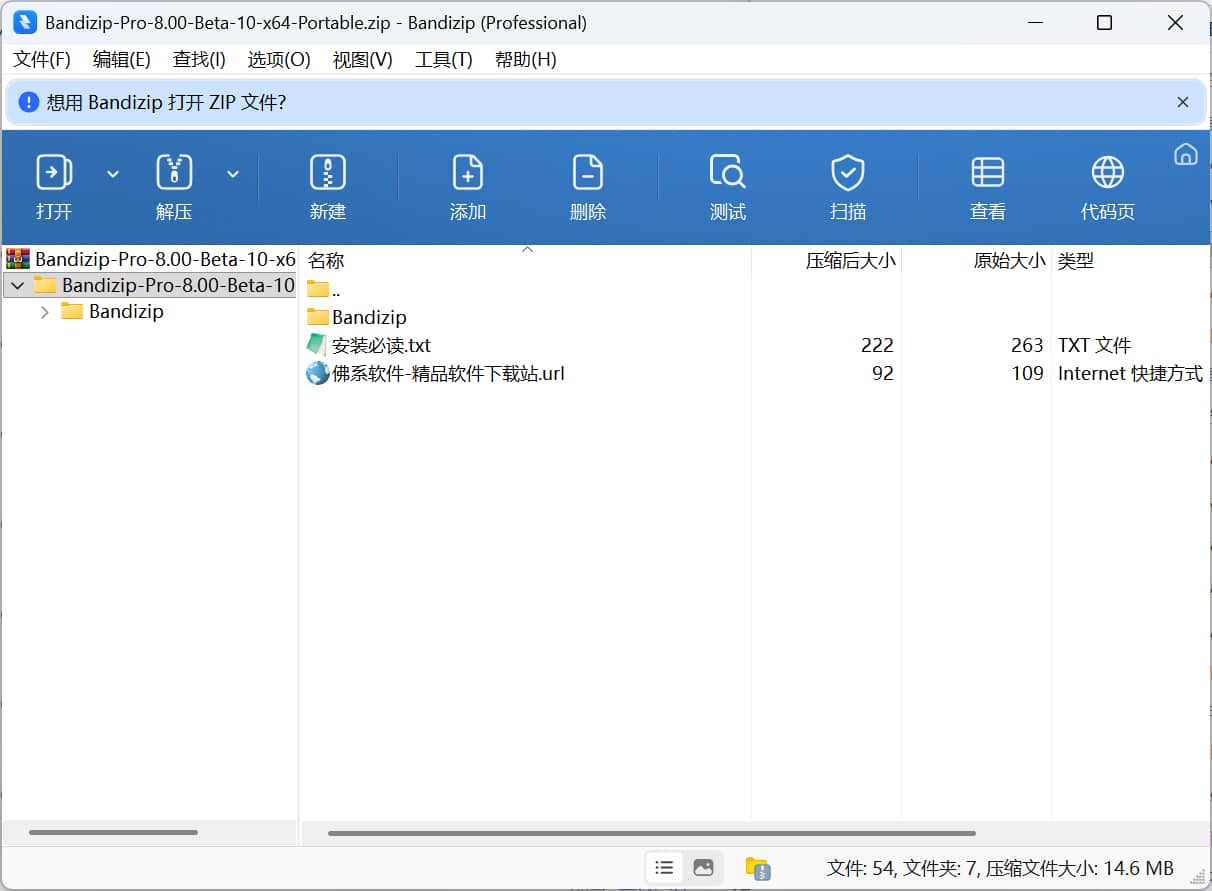The image size is (1212, 891).
Task: Switch to details list view in status bar
Action: click(x=664, y=868)
